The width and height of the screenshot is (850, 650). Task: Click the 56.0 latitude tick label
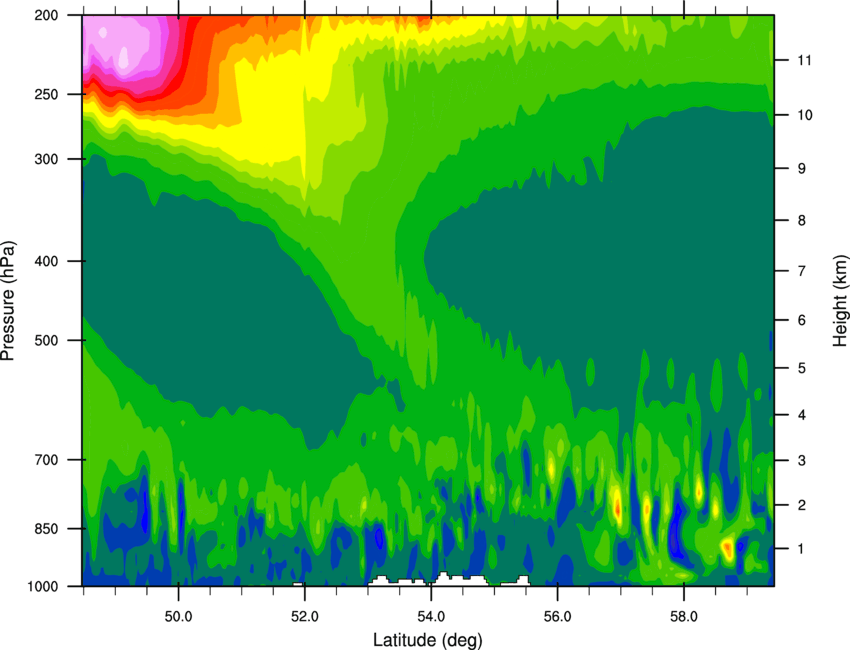tap(557, 616)
